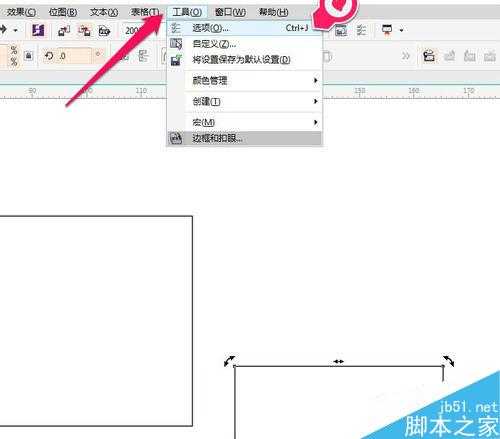This screenshot has height=439, width=500.
Task: Select 将设置保存为默认设置(D) menu entry
Action: coord(244,60)
